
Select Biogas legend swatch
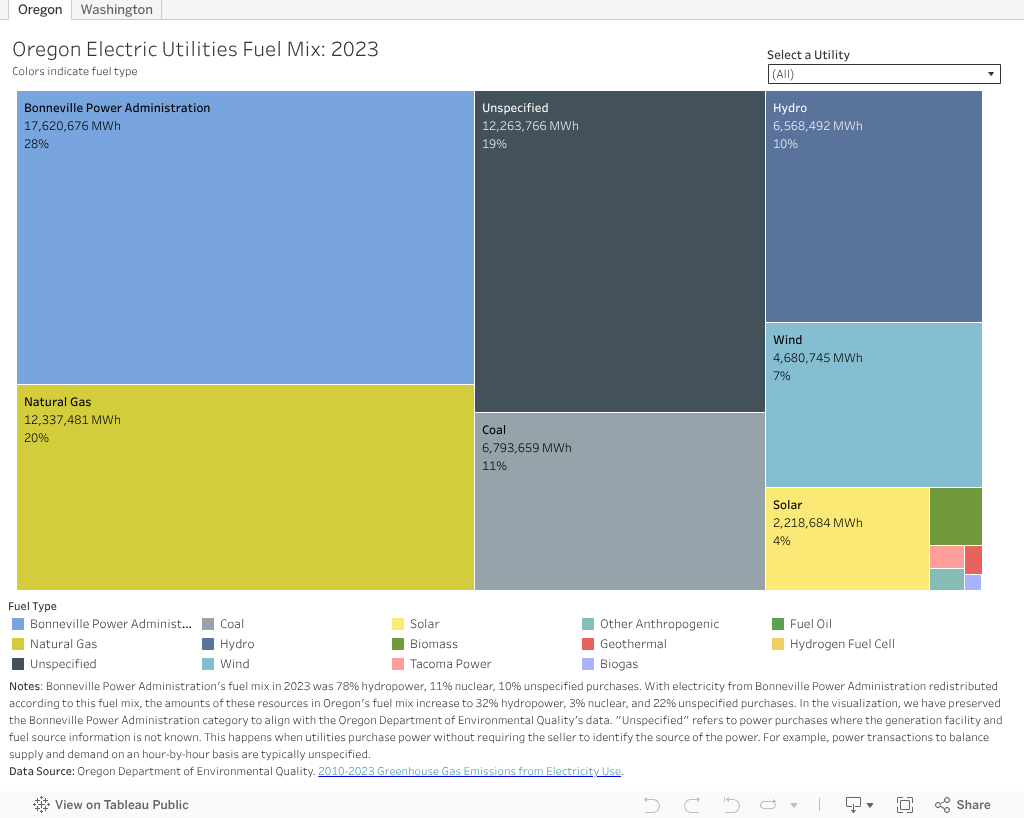point(588,664)
